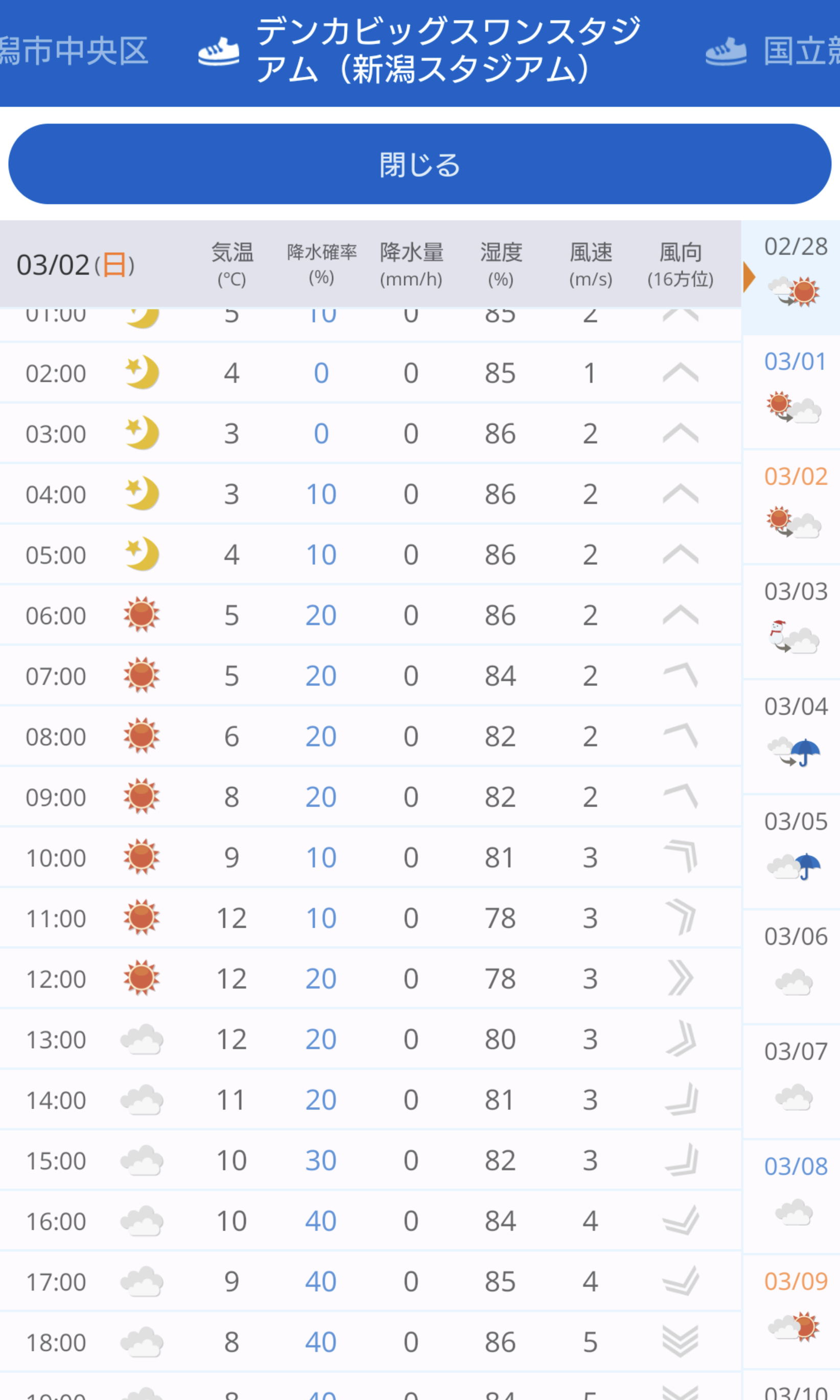840x1400 pixels.
Task: Tap the 降水量 (mm/h) column header
Action: (411, 264)
